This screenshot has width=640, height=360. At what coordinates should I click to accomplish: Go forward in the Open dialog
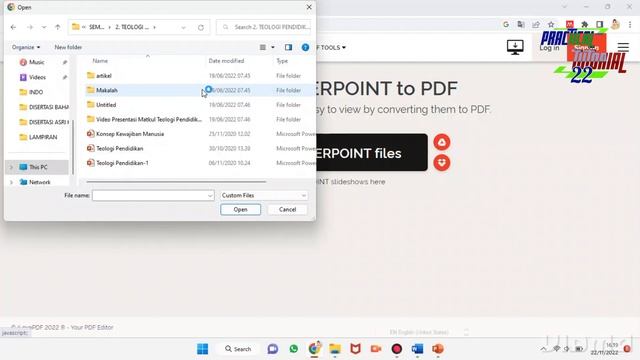pos(30,27)
